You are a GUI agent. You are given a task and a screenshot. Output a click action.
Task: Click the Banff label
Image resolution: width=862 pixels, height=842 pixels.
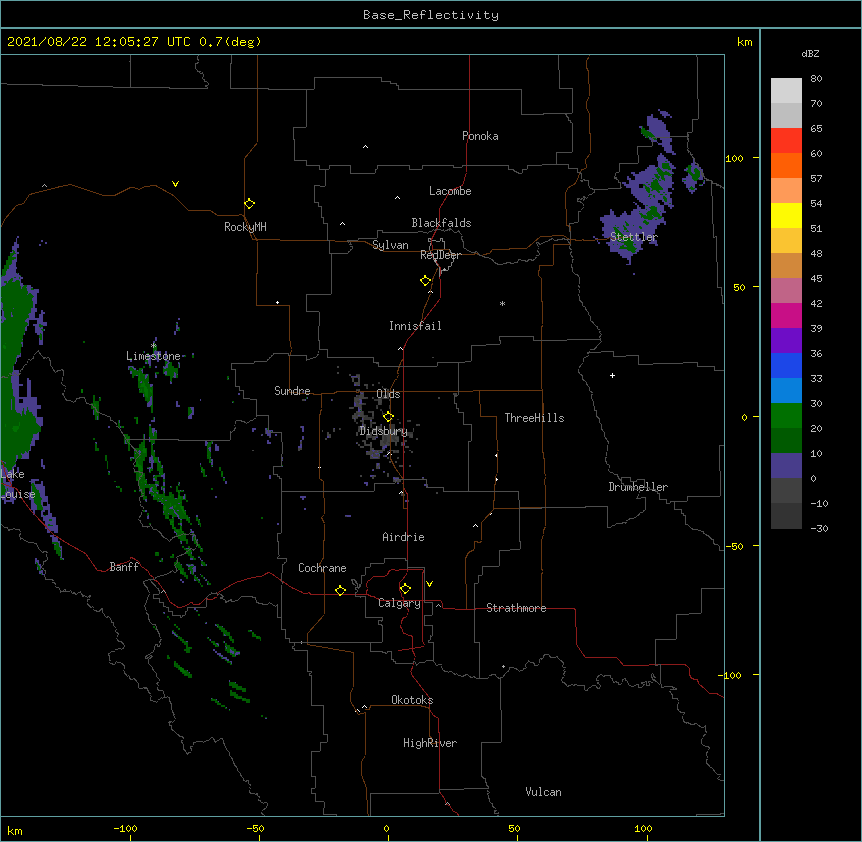pyautogui.click(x=124, y=567)
